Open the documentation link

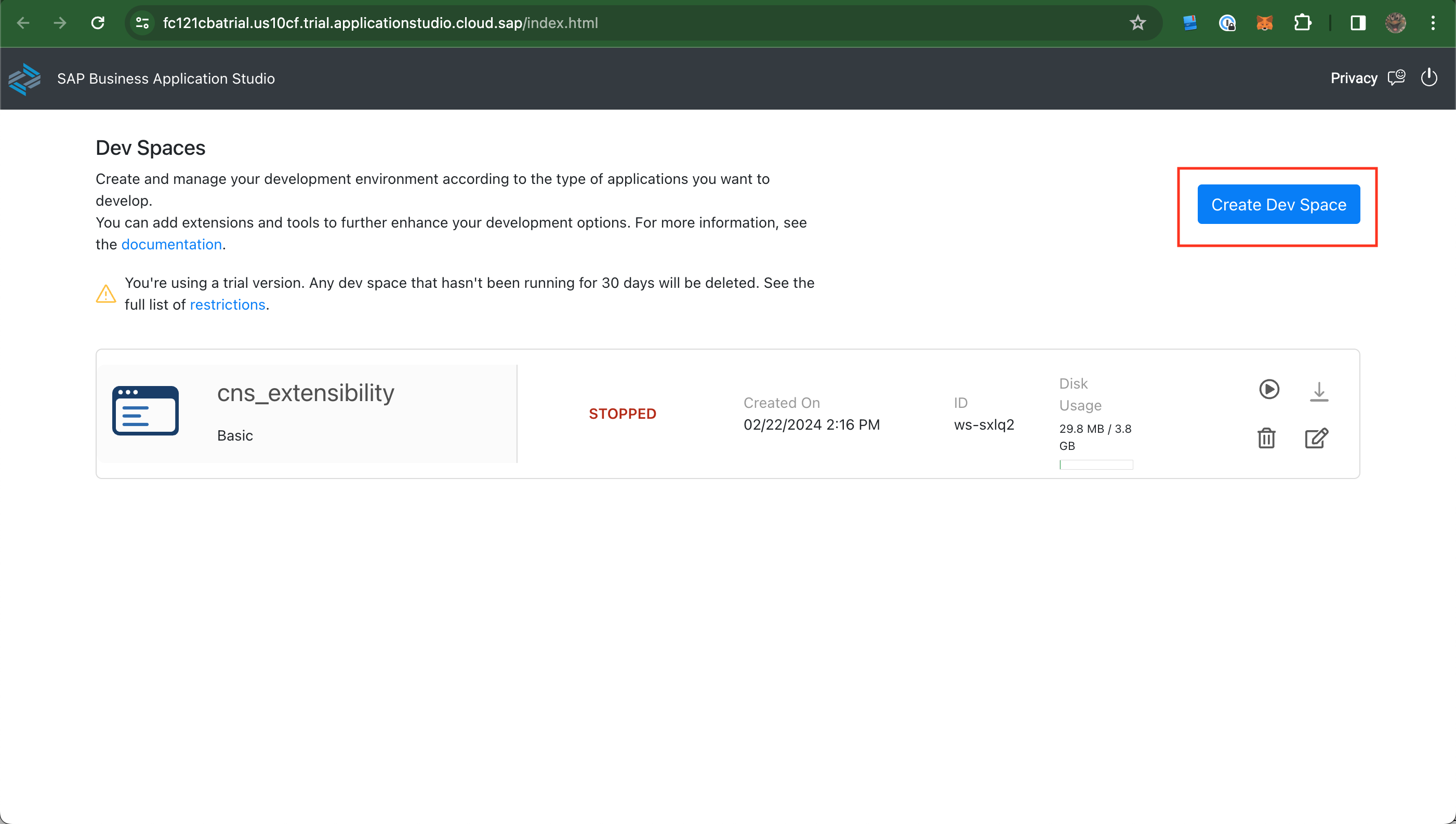click(x=171, y=245)
